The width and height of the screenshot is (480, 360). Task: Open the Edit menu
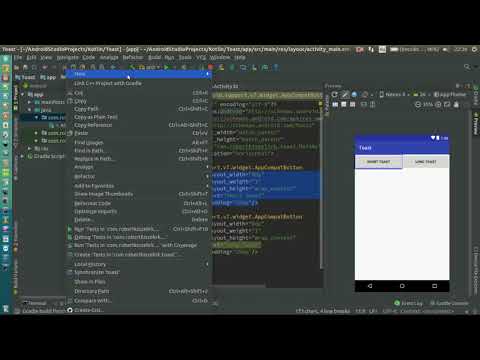point(32,58)
